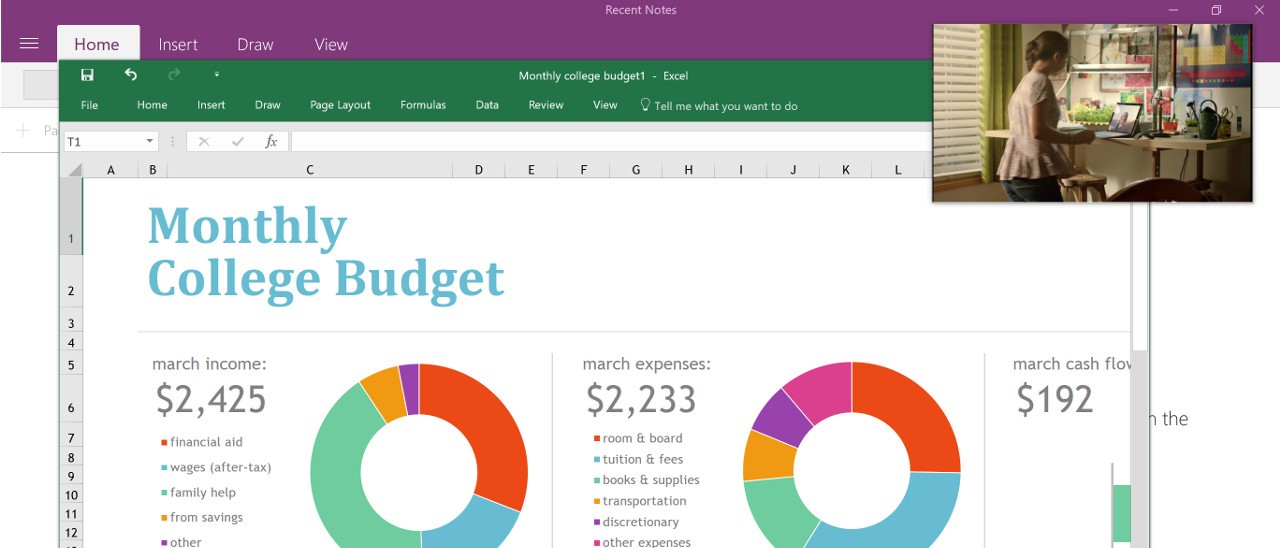Select the Excel Draw ribbon tab

(268, 105)
